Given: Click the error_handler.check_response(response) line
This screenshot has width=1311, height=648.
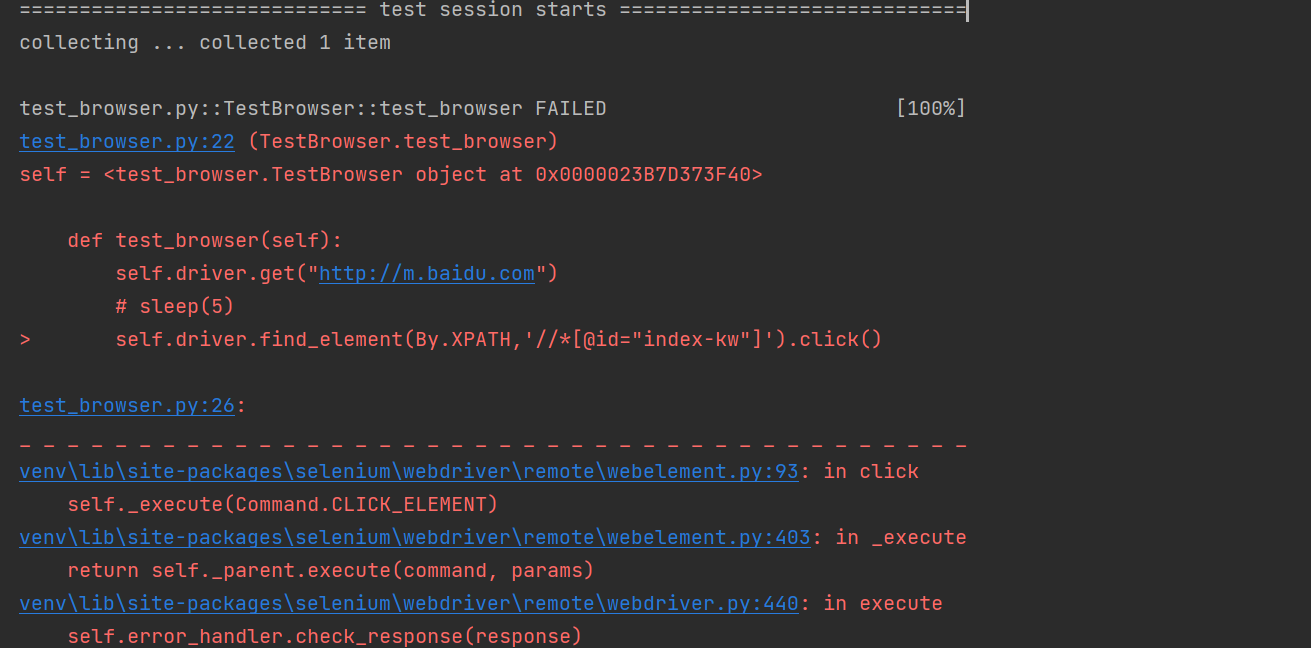Looking at the screenshot, I should coord(325,636).
